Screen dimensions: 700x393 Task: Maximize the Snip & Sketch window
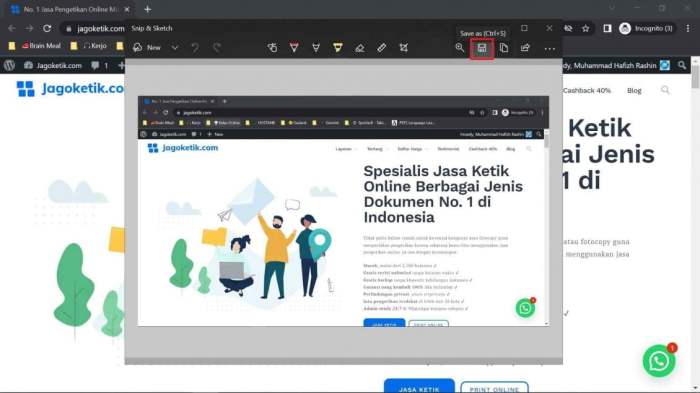[x=524, y=28]
